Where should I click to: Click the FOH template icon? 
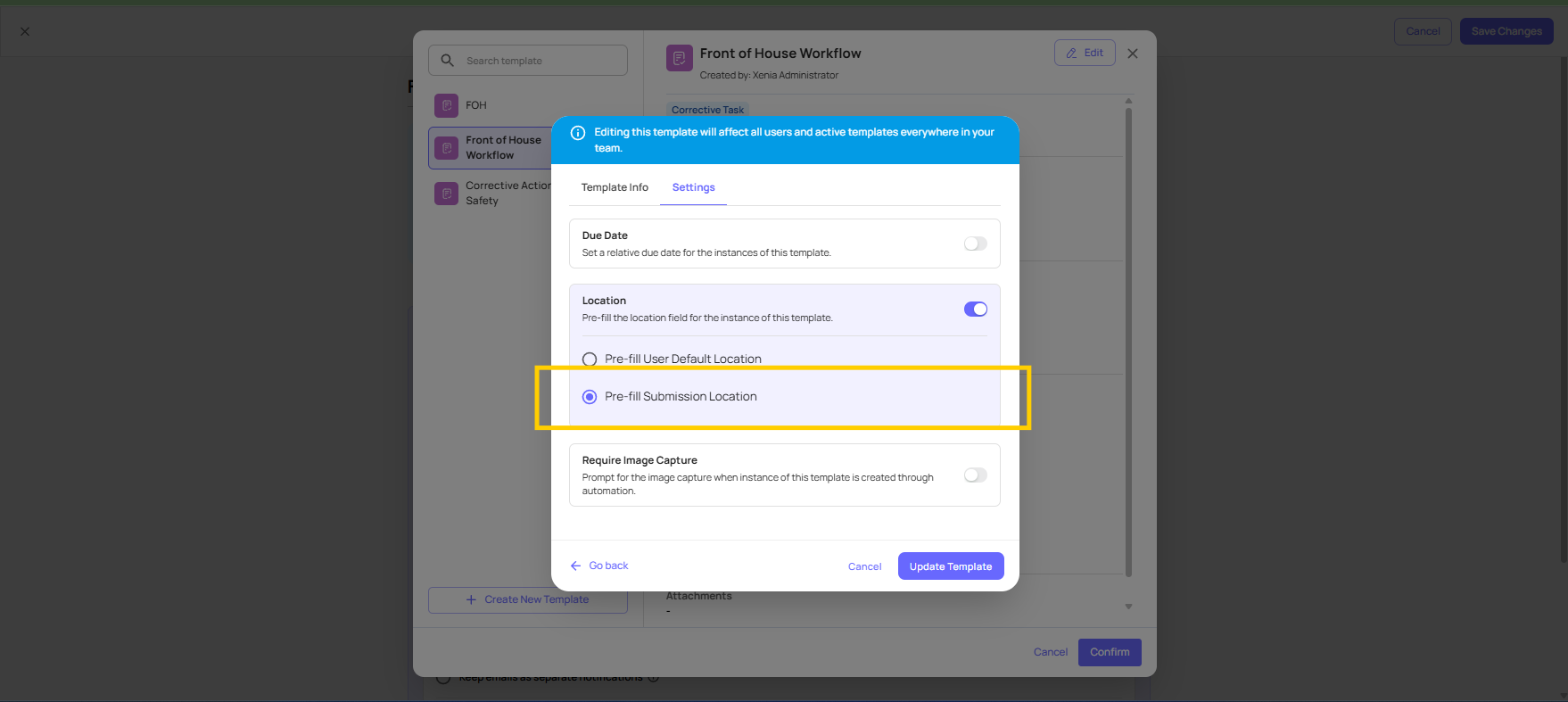(446, 105)
